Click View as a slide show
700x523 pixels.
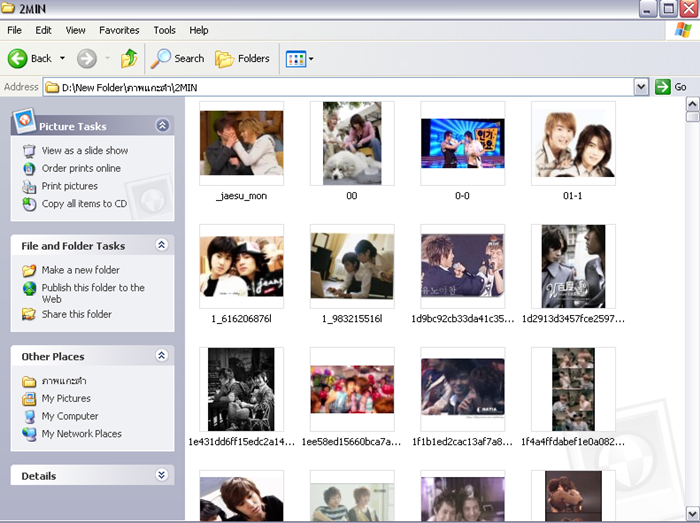click(x=85, y=151)
